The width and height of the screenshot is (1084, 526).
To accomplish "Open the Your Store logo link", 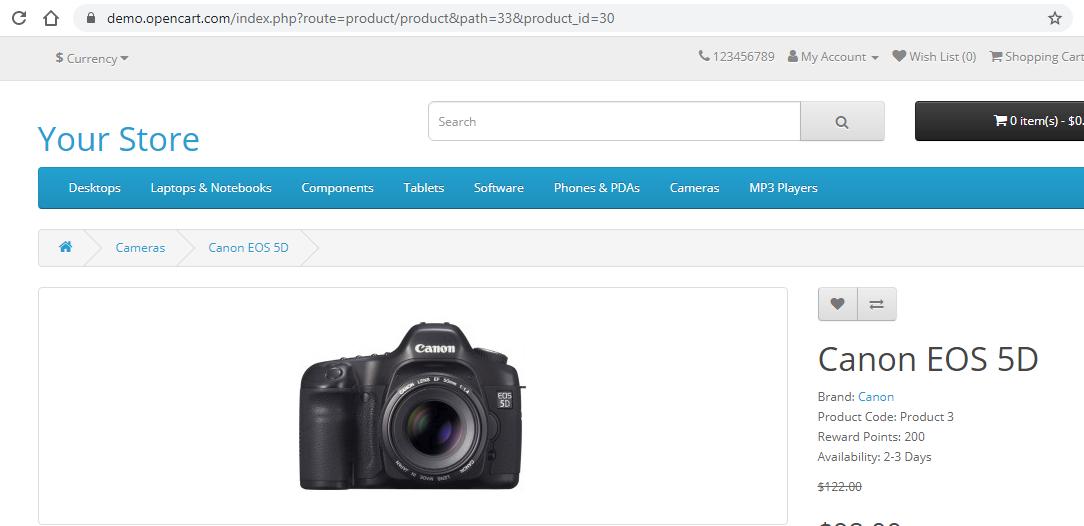I will click(118, 139).
